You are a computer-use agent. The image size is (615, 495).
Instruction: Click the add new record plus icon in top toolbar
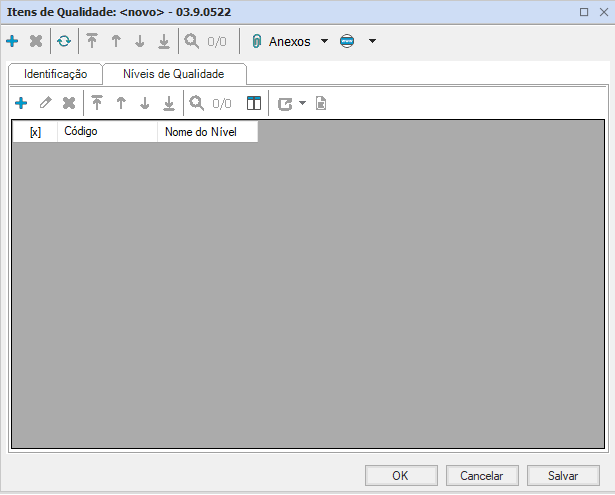click(x=12, y=42)
